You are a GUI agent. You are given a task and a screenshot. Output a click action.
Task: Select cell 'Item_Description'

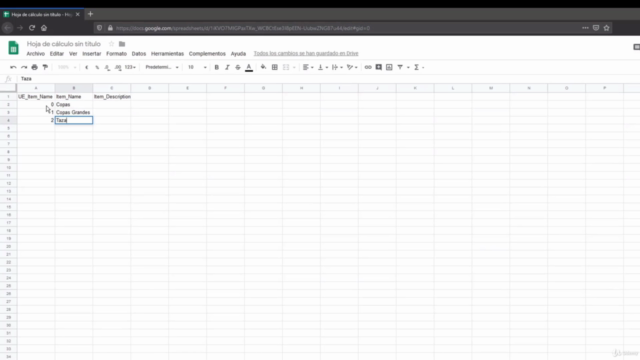[x=112, y=97]
